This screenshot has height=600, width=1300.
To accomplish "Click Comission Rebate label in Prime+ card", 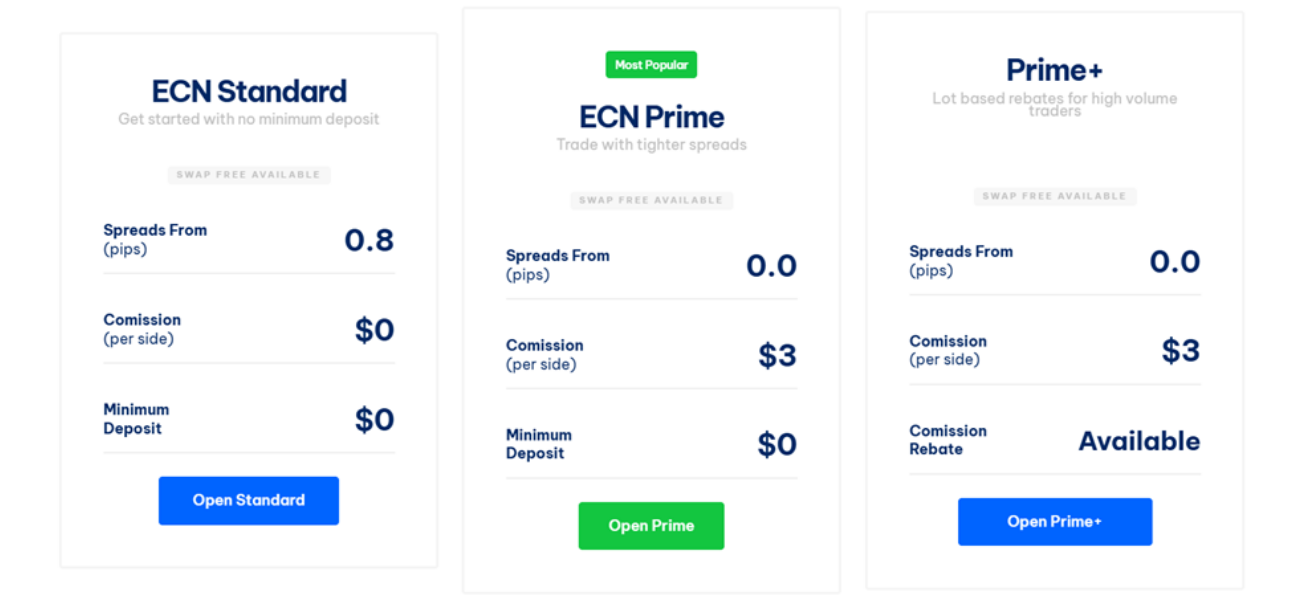I will [x=947, y=440].
